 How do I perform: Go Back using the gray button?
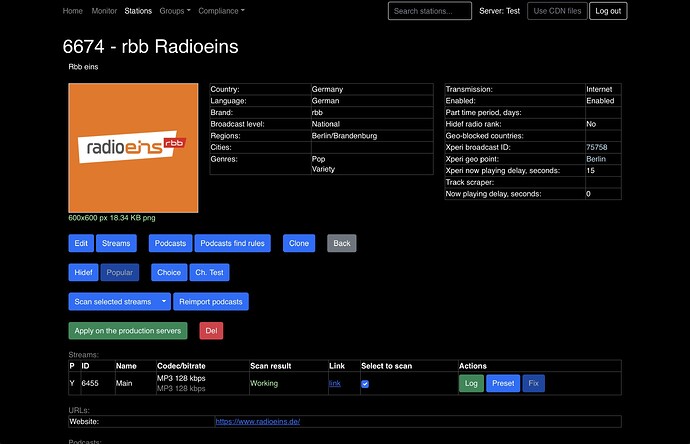click(342, 243)
